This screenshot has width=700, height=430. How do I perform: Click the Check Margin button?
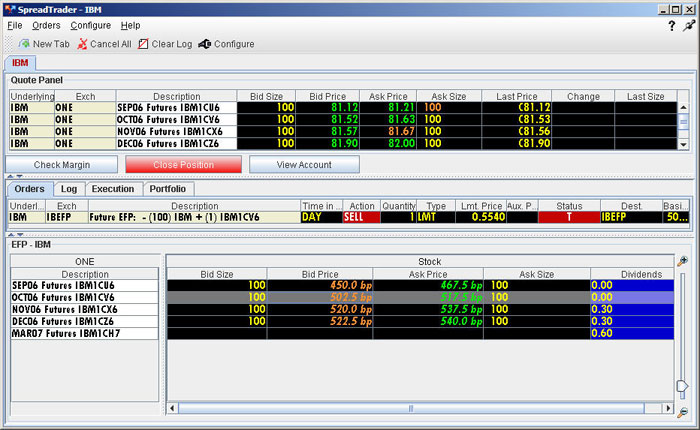tap(62, 165)
